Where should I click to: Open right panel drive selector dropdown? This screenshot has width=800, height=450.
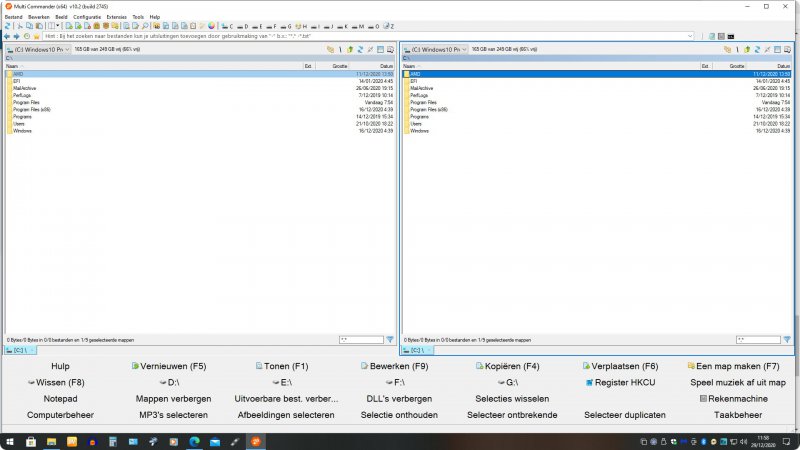coord(435,49)
